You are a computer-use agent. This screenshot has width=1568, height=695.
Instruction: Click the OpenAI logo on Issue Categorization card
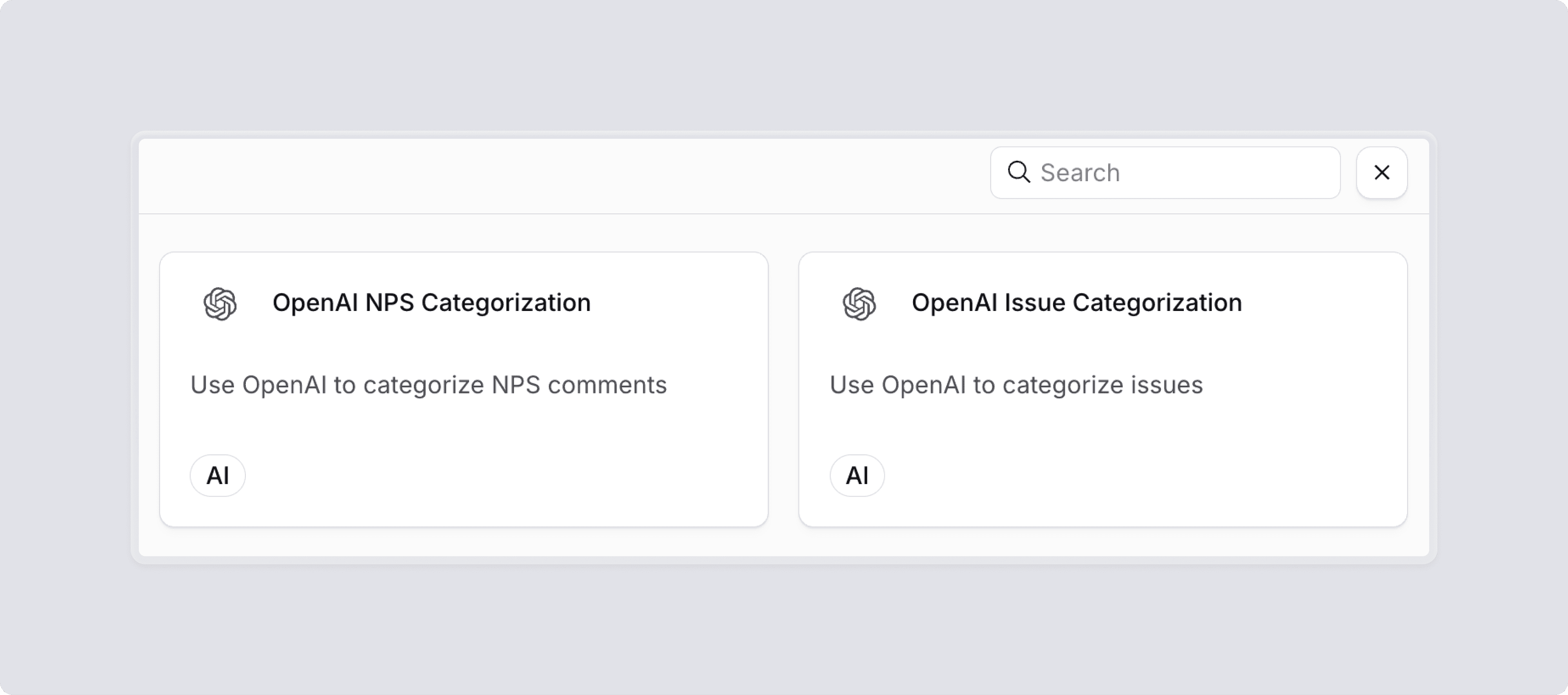860,303
